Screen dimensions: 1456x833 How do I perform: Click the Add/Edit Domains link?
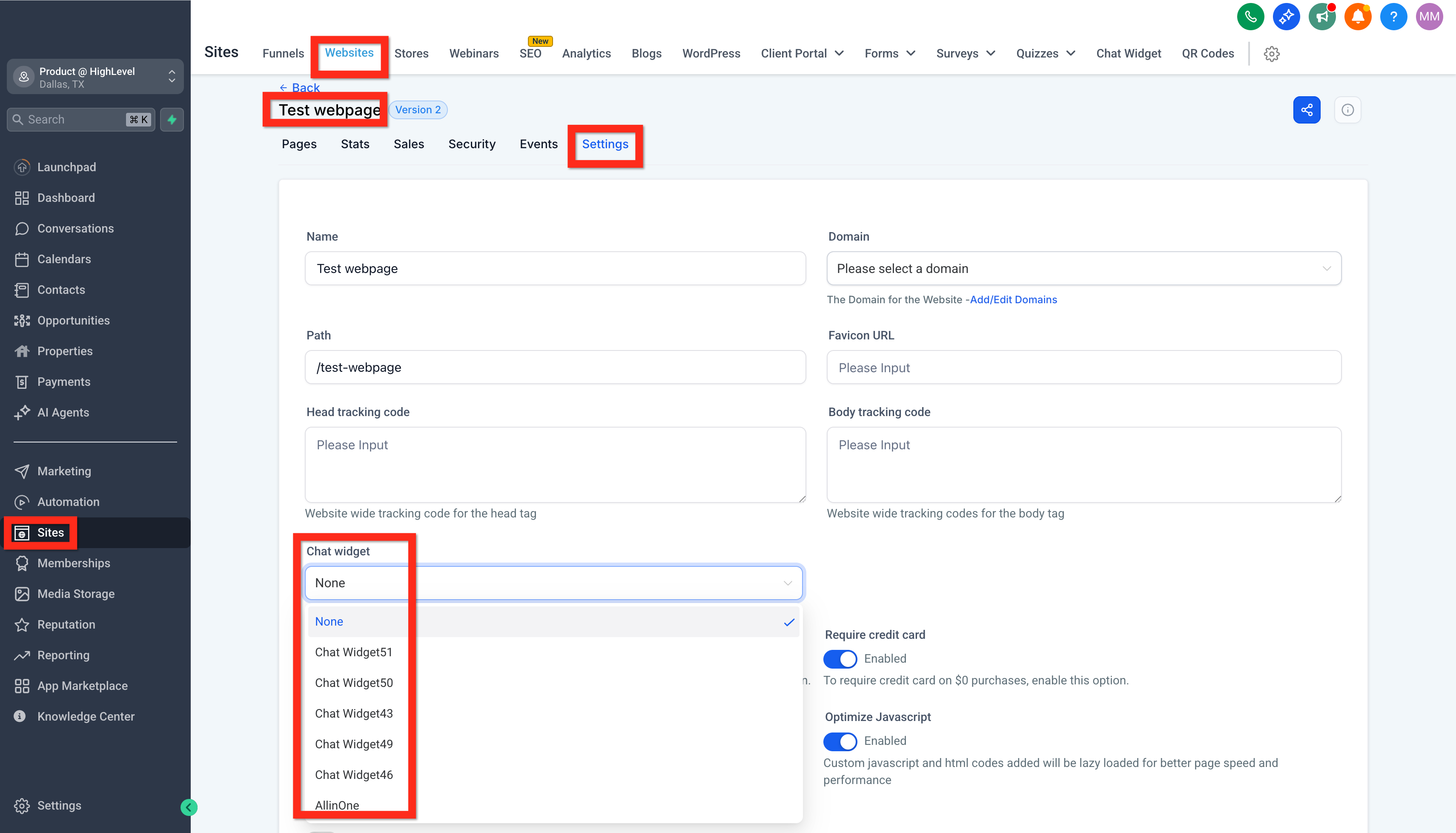click(1013, 300)
